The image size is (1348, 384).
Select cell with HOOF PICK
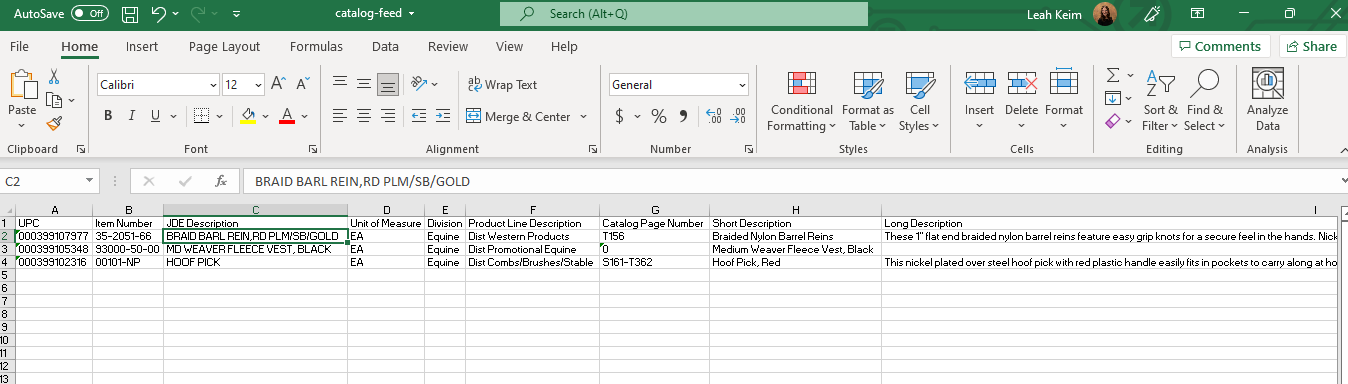[256, 262]
